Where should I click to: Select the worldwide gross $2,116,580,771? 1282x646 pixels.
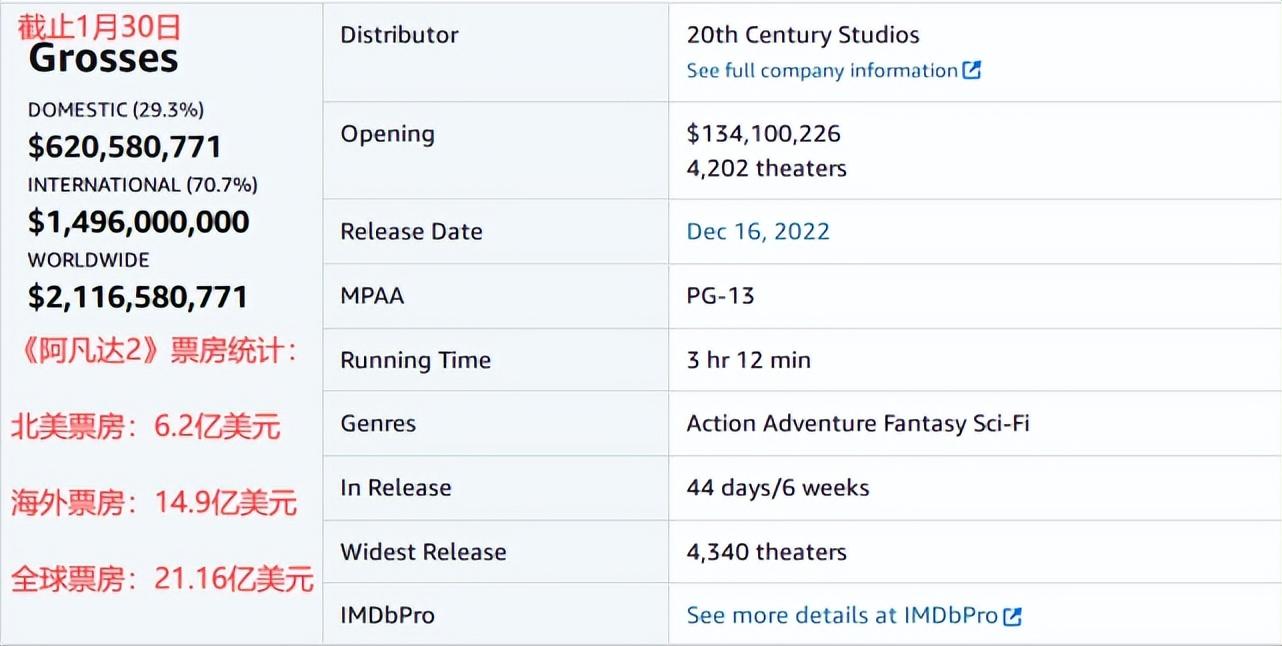138,297
